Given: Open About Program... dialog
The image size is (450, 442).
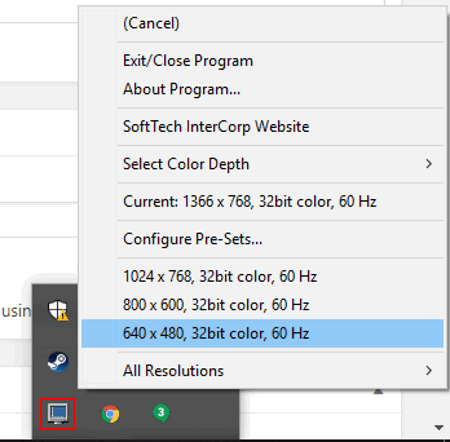Looking at the screenshot, I should (262, 89).
